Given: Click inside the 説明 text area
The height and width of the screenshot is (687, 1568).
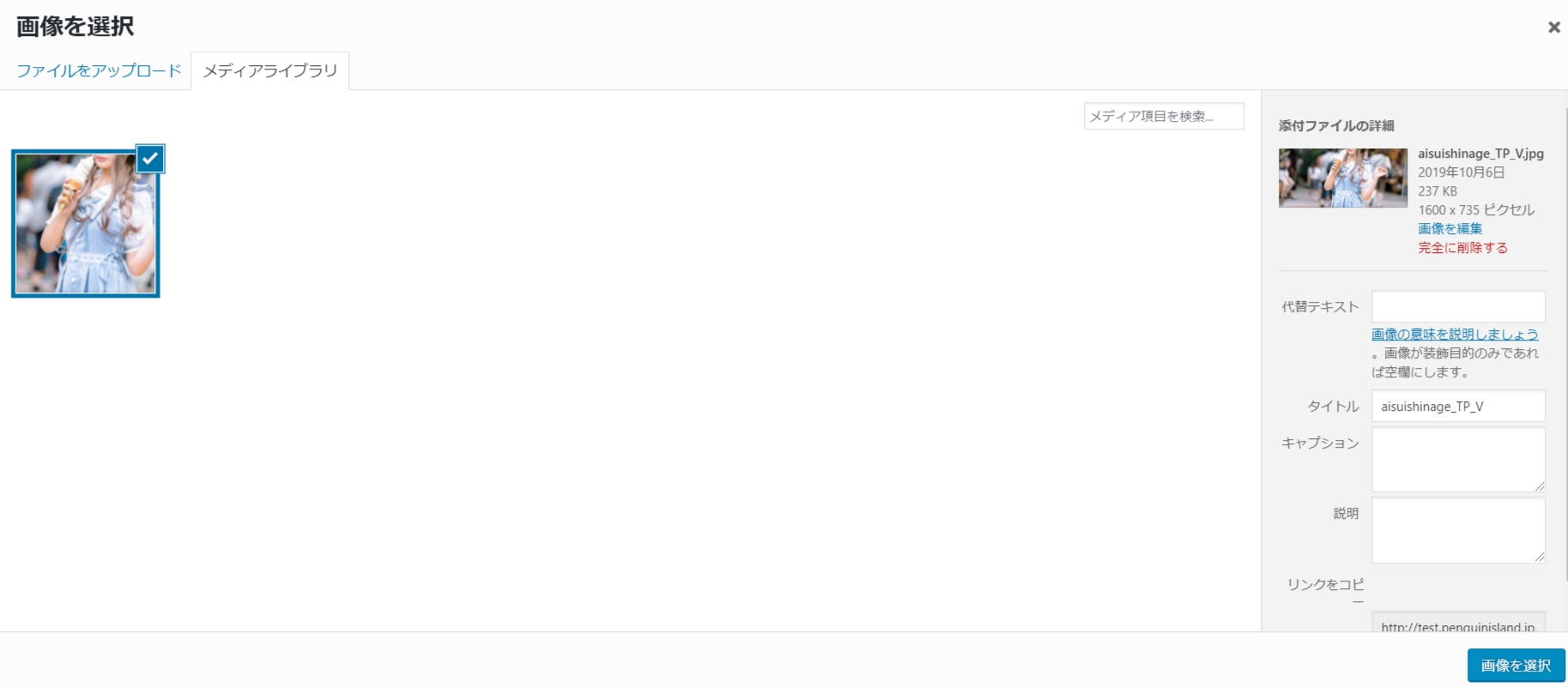Looking at the screenshot, I should click(1458, 531).
